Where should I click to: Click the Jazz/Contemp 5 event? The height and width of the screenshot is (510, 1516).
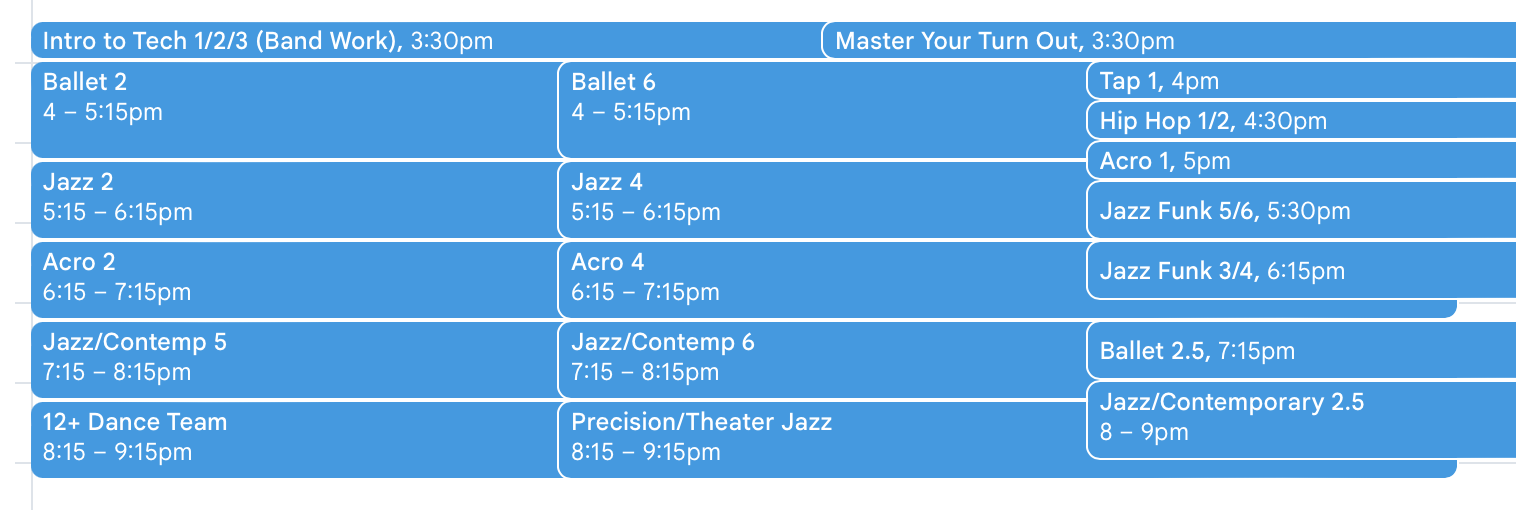(x=295, y=360)
